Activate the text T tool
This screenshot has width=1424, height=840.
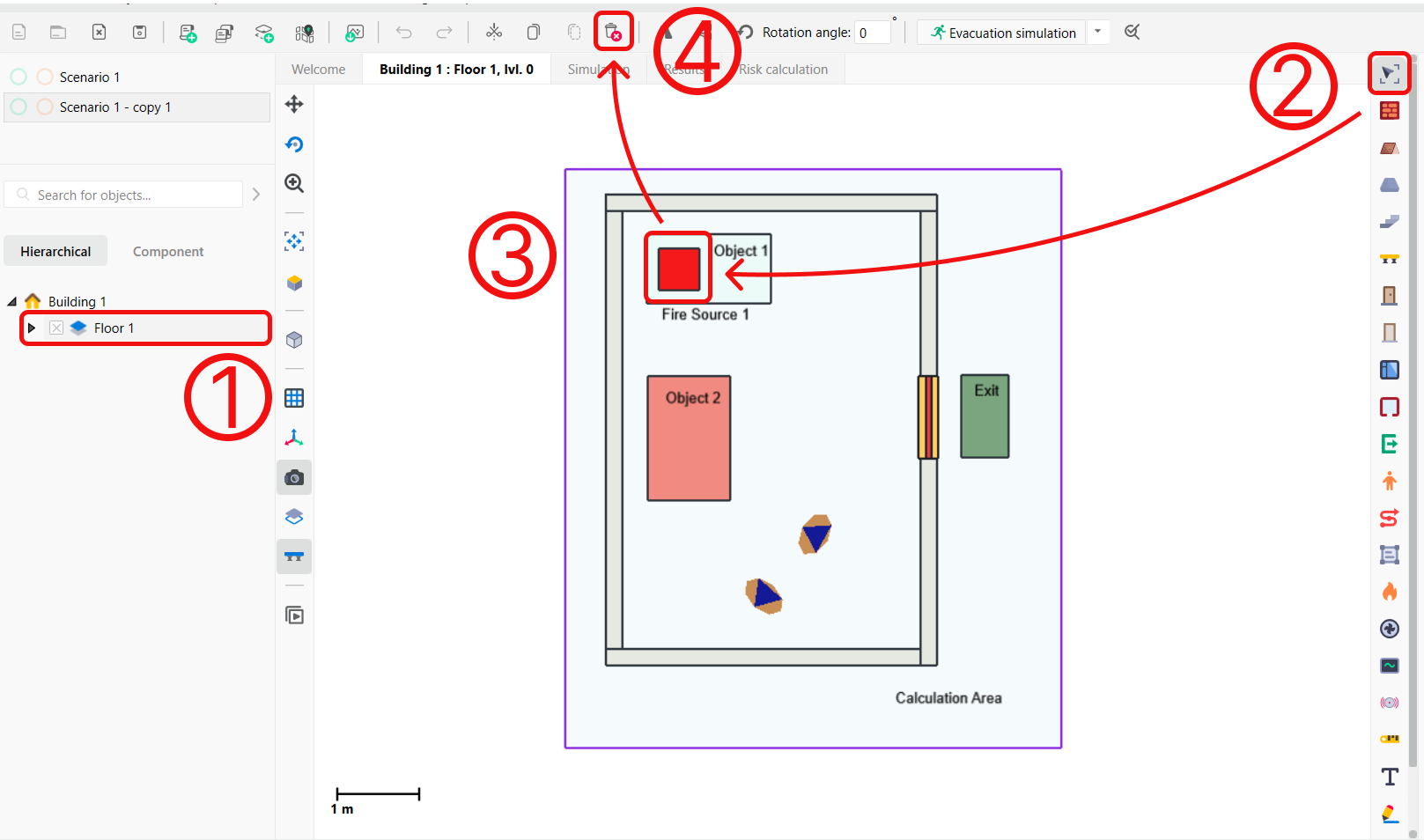pos(1389,777)
